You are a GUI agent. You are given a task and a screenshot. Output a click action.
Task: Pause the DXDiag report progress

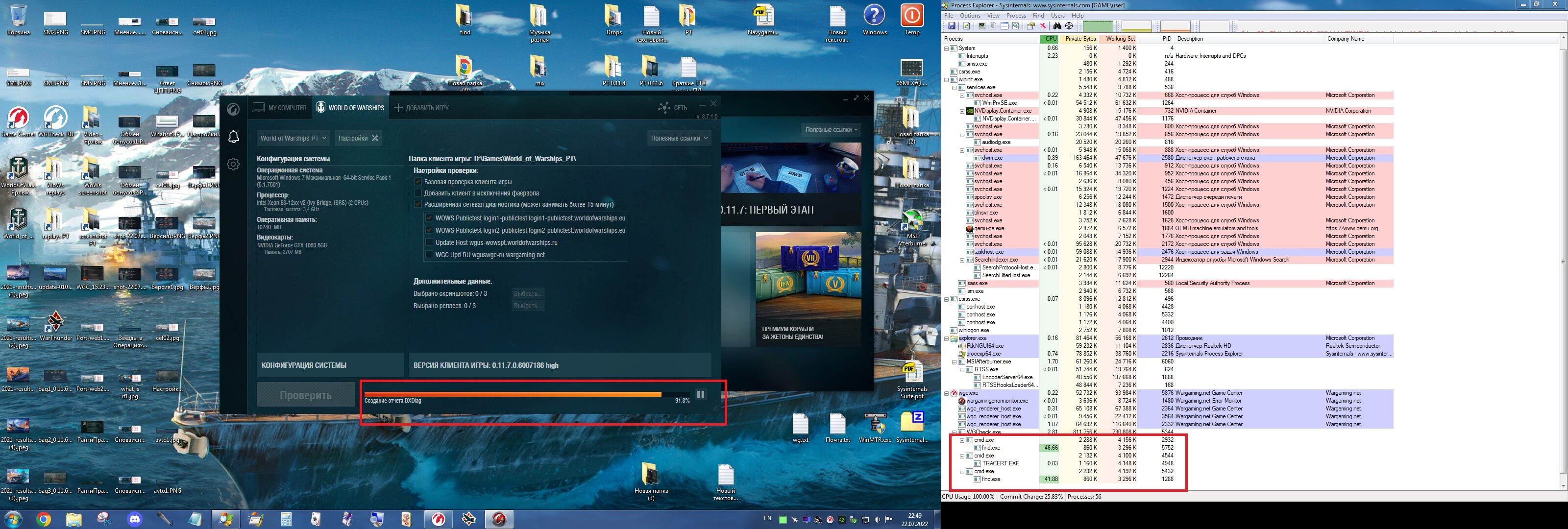701,394
